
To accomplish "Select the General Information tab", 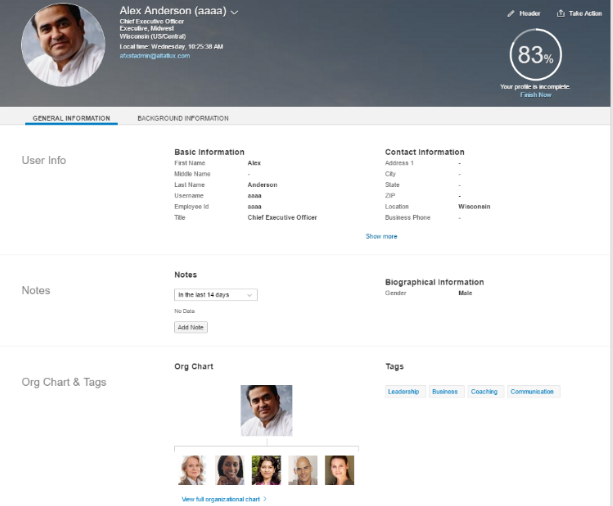I will (x=71, y=118).
